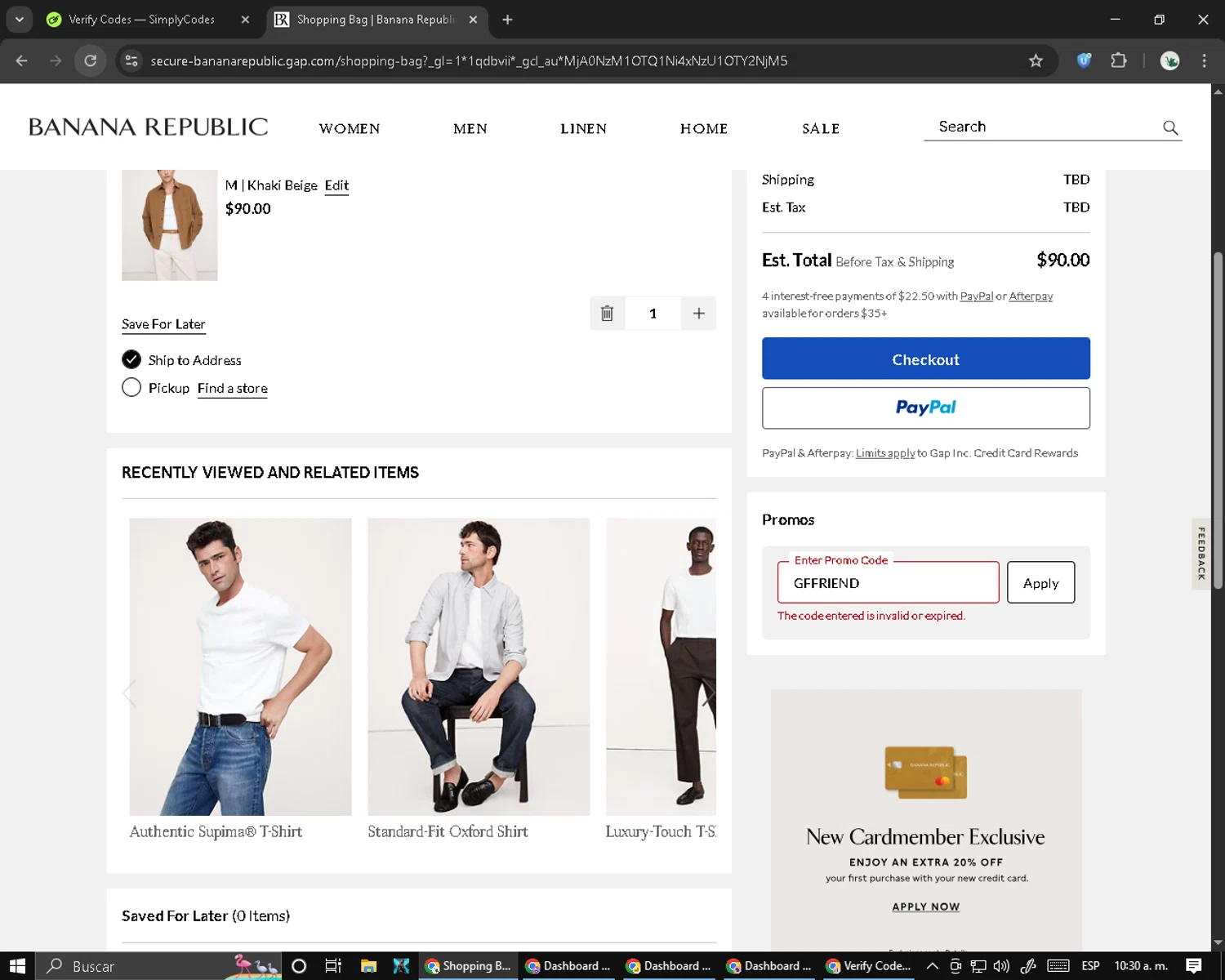Viewport: 1225px width, 980px height.
Task: Open the notification center icon
Action: pos(1194,966)
